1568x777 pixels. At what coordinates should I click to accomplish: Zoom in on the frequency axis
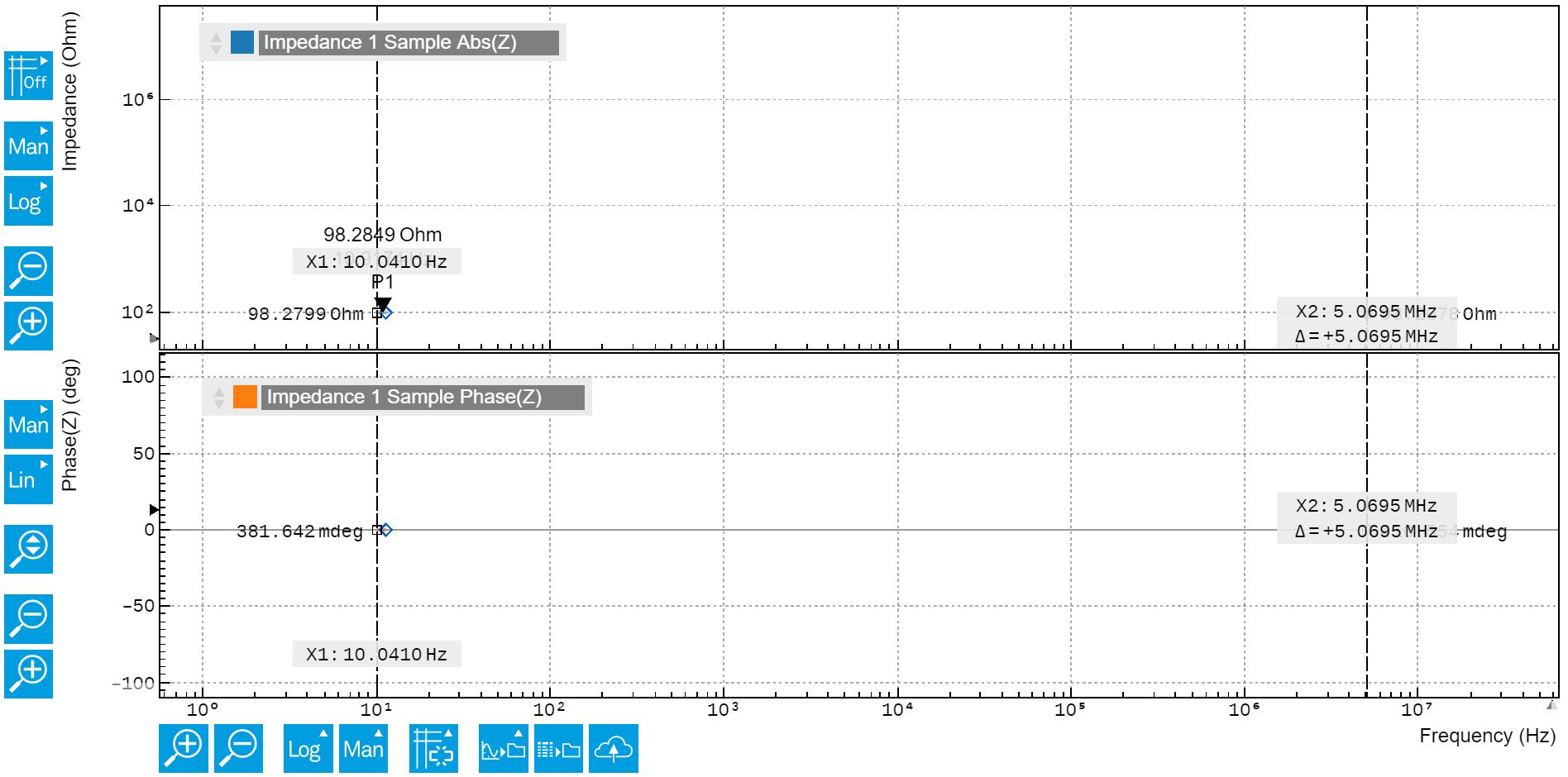183,748
